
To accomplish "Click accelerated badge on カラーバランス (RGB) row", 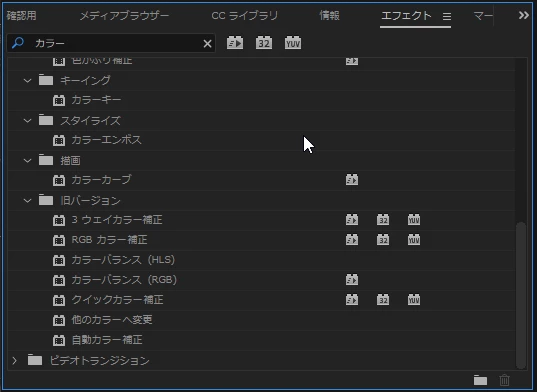I will pos(352,280).
